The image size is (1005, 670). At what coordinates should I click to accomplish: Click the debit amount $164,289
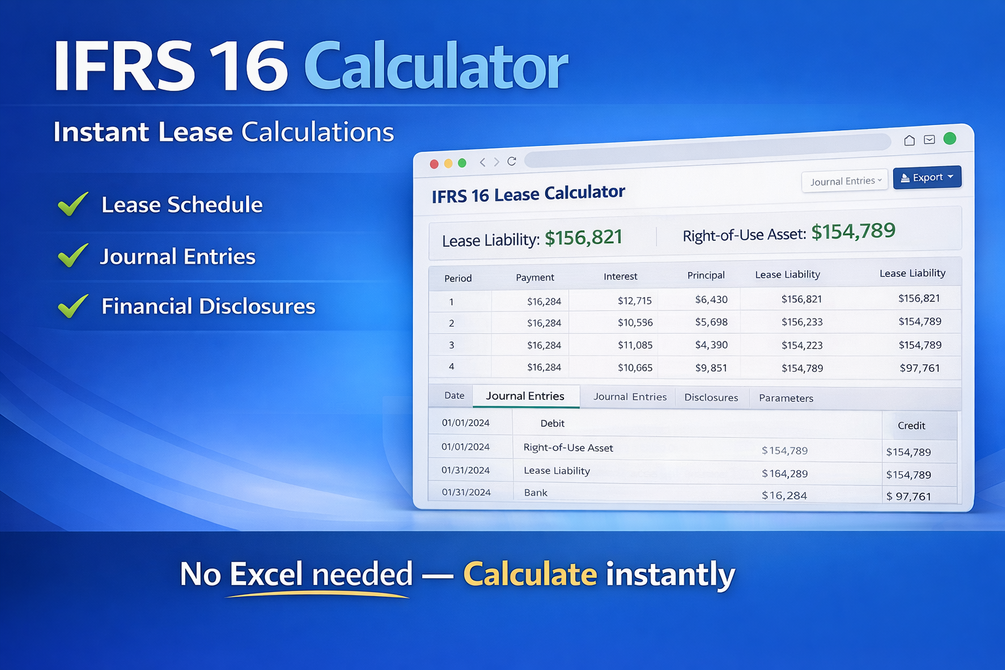coord(785,474)
